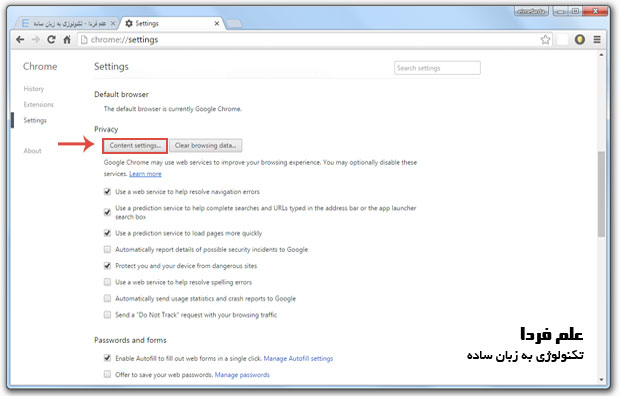Image resolution: width=620 pixels, height=396 pixels.
Task: Enable resolve spelling errors web service
Action: [107, 282]
